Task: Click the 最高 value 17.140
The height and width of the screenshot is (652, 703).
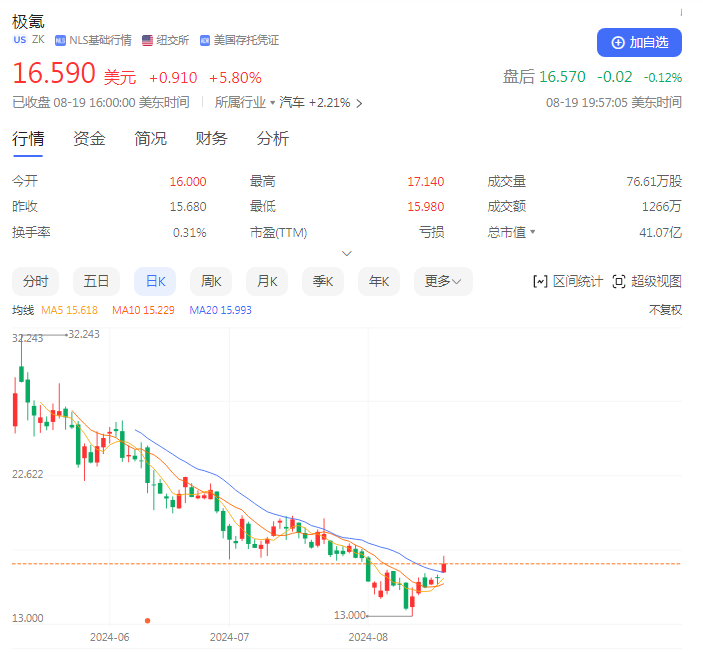Action: tap(425, 182)
